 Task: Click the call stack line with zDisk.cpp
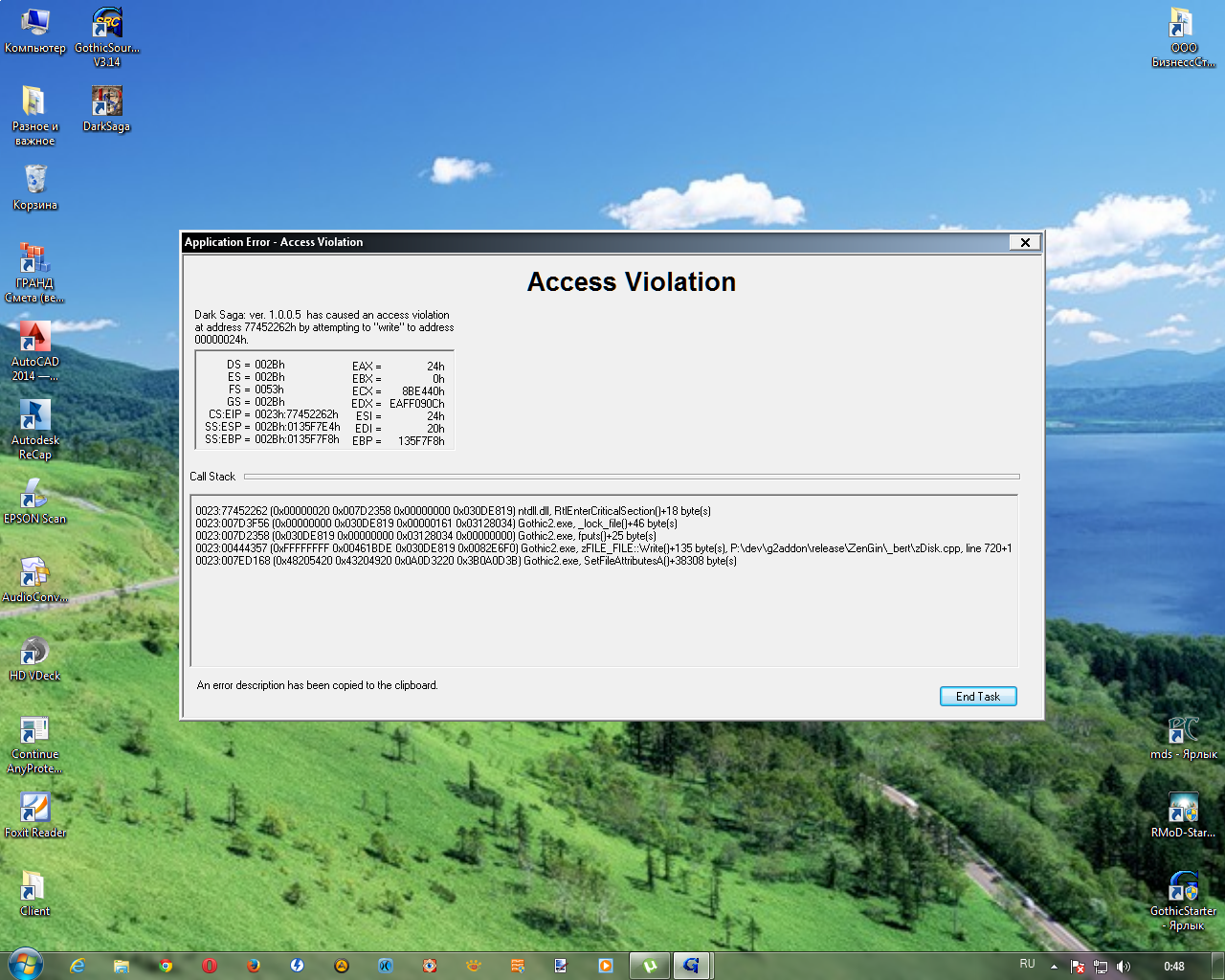pyautogui.click(x=603, y=548)
